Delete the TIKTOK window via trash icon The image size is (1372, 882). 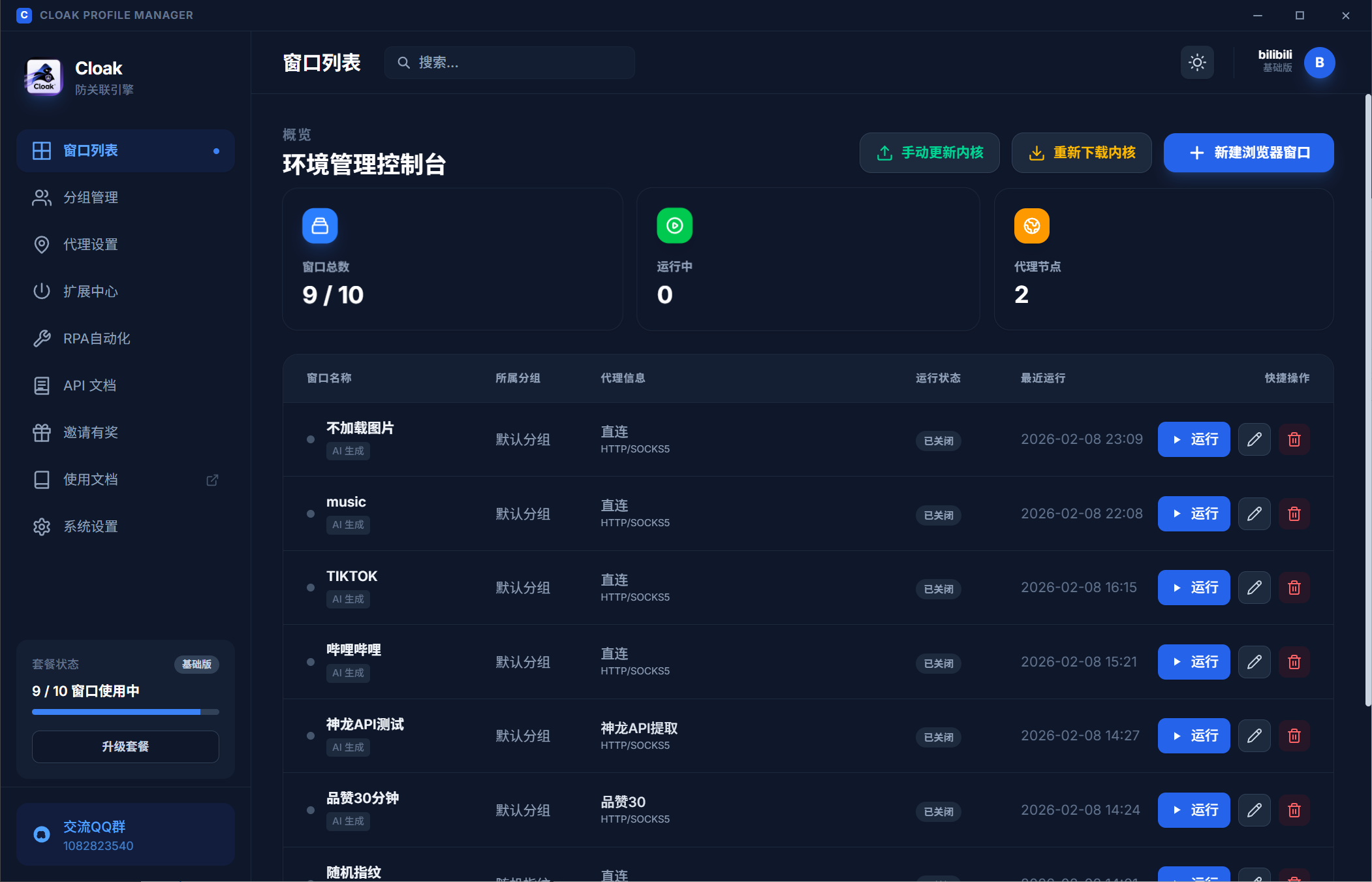1294,588
